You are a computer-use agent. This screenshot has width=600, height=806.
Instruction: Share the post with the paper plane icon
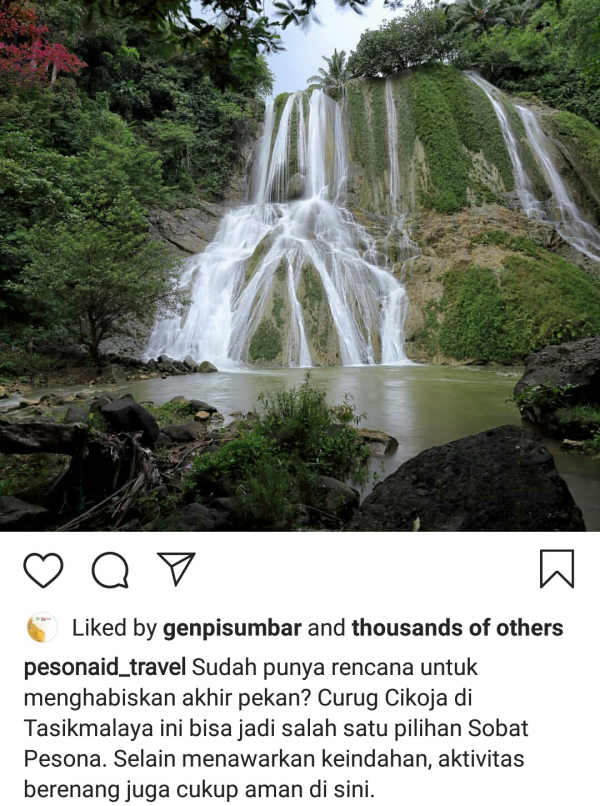(x=176, y=569)
